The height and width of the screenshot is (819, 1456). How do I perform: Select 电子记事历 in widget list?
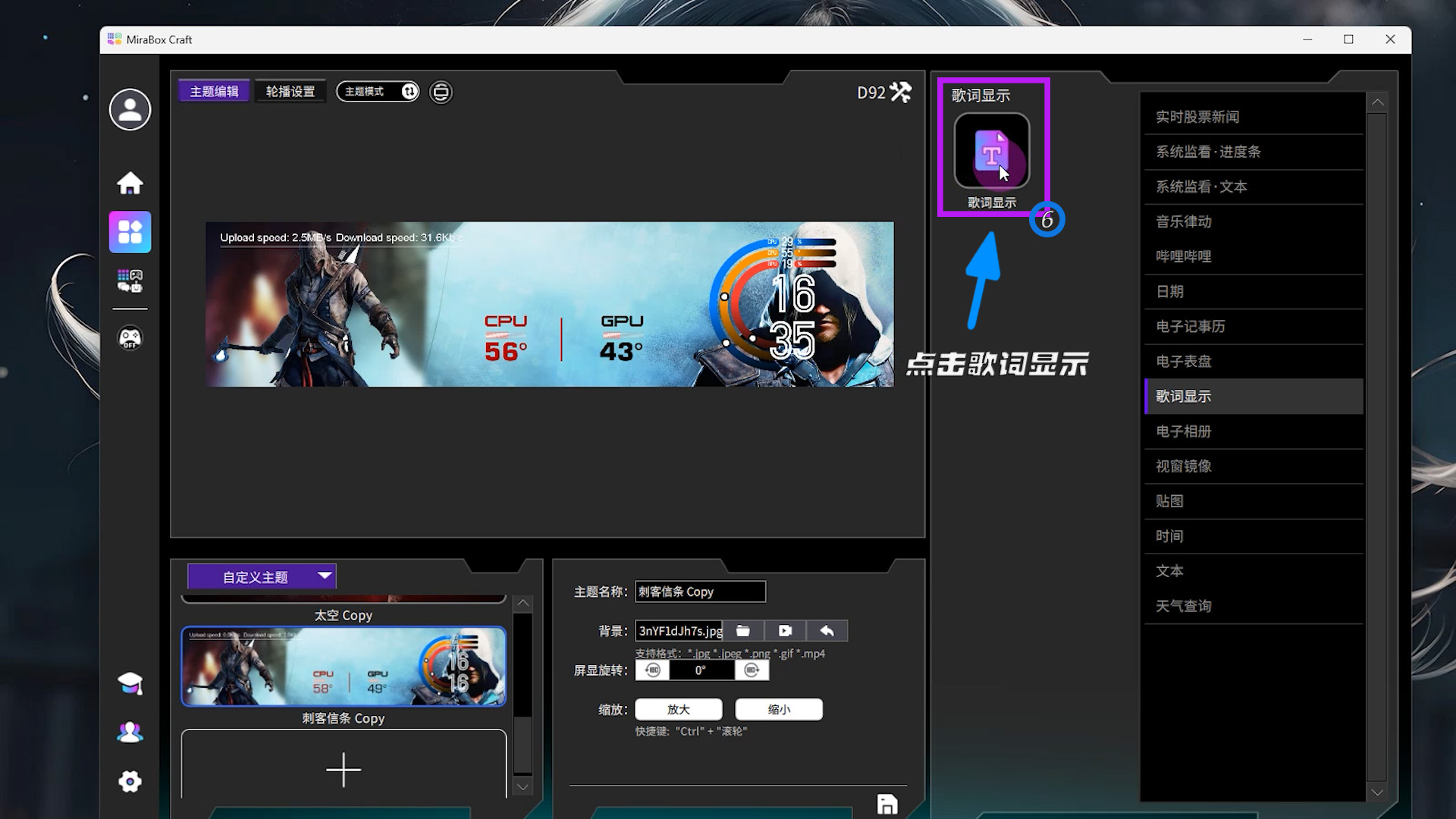(x=1254, y=326)
